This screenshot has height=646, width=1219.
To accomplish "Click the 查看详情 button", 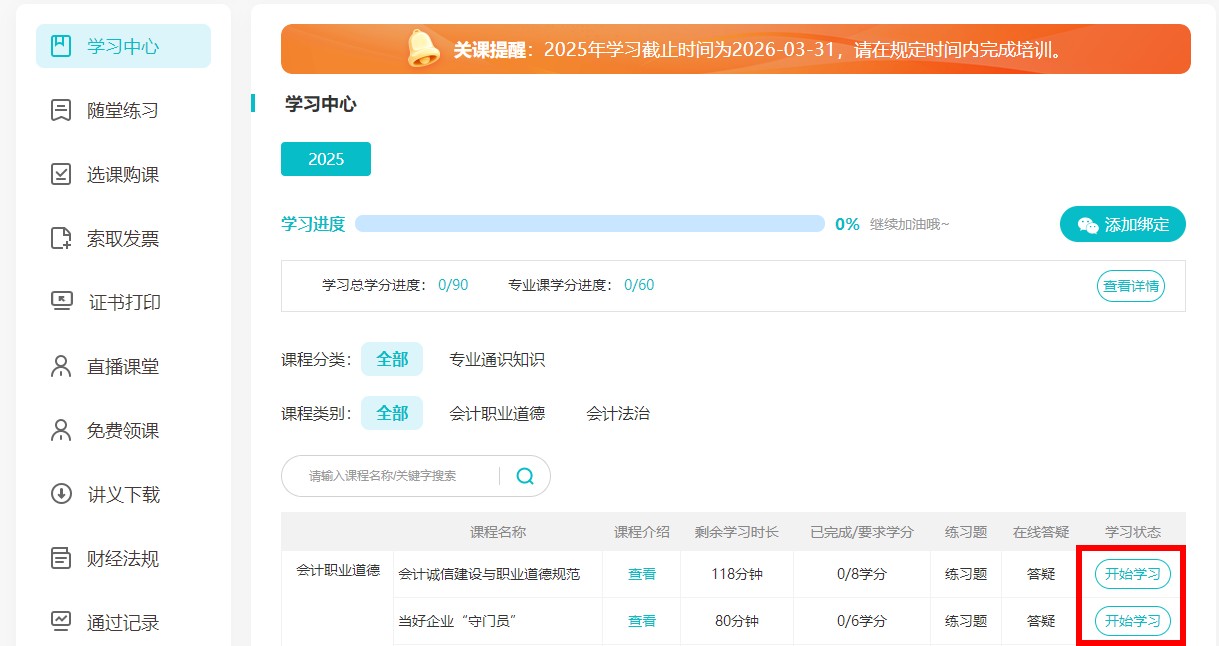I will coord(1131,286).
